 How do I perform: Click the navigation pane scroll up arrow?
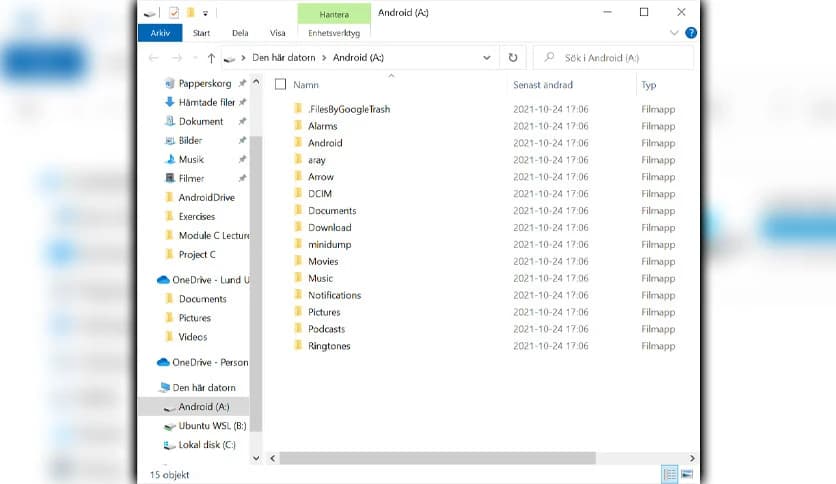(256, 82)
